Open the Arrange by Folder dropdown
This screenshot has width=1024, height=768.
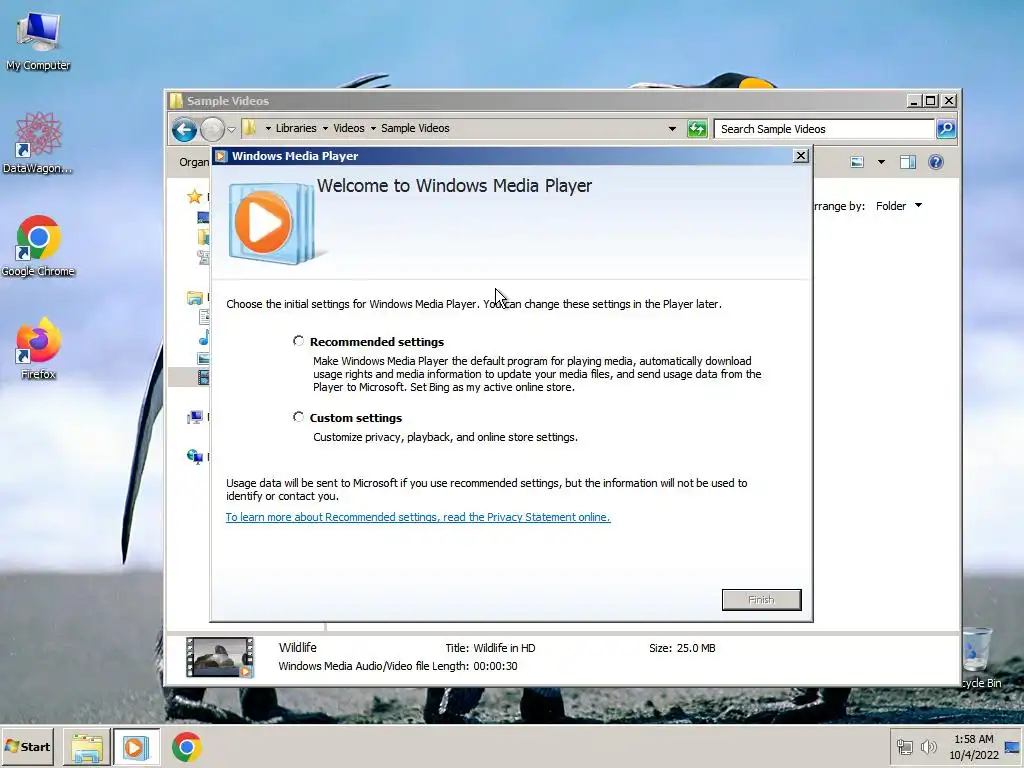coord(899,206)
